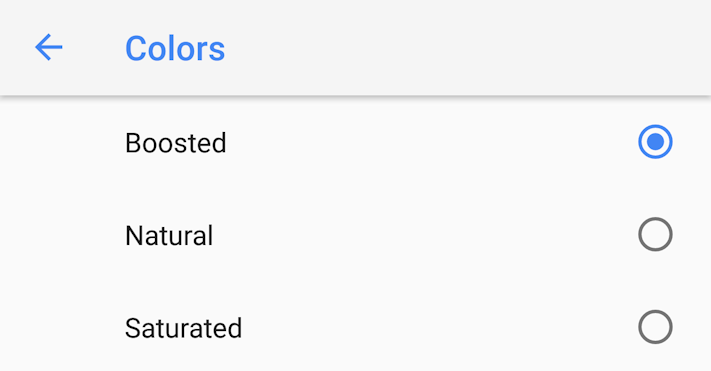Tap the Boosted text row
Image resolution: width=711 pixels, height=371 pixels.
(x=356, y=142)
